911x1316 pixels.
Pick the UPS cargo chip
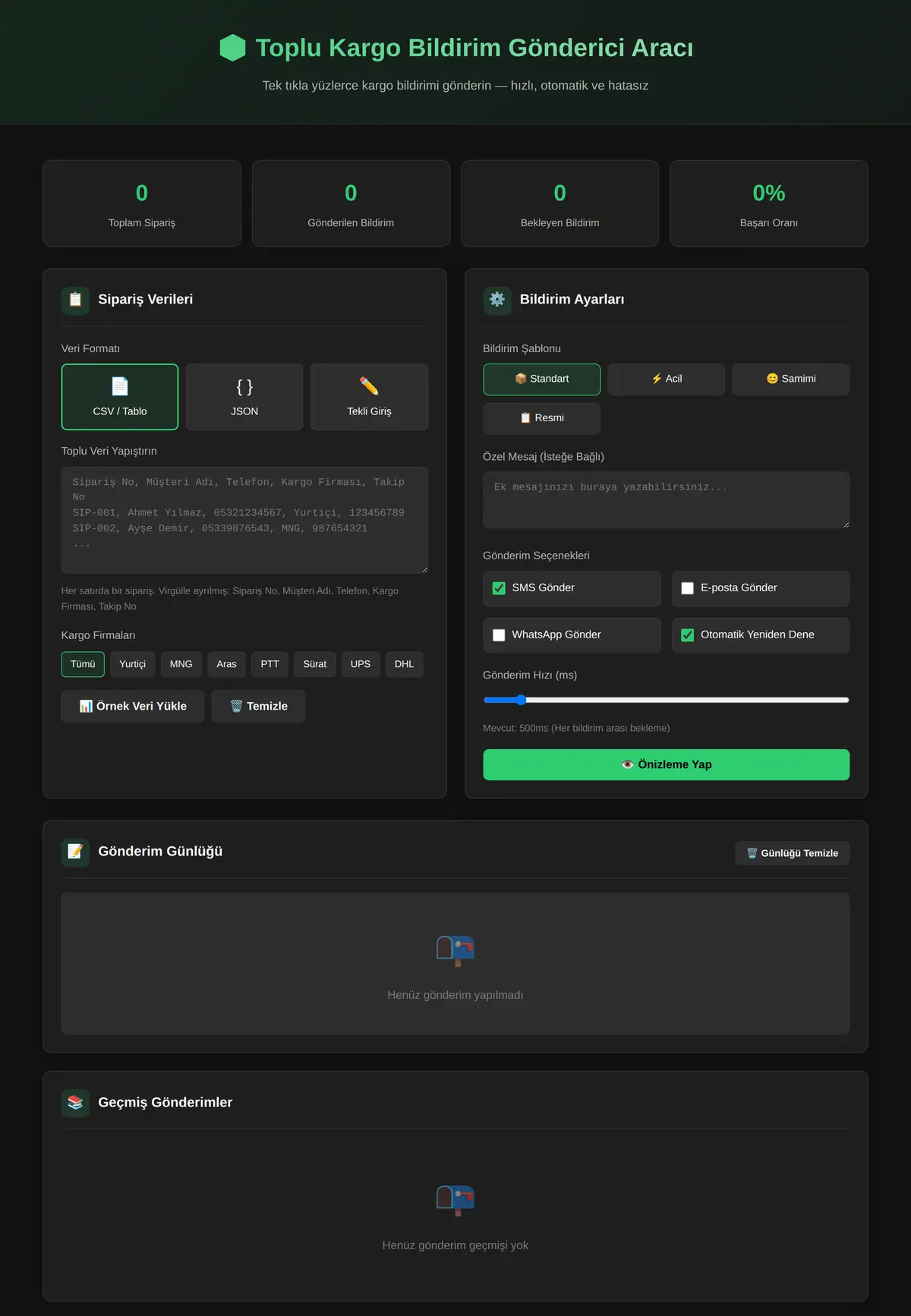[x=361, y=664]
